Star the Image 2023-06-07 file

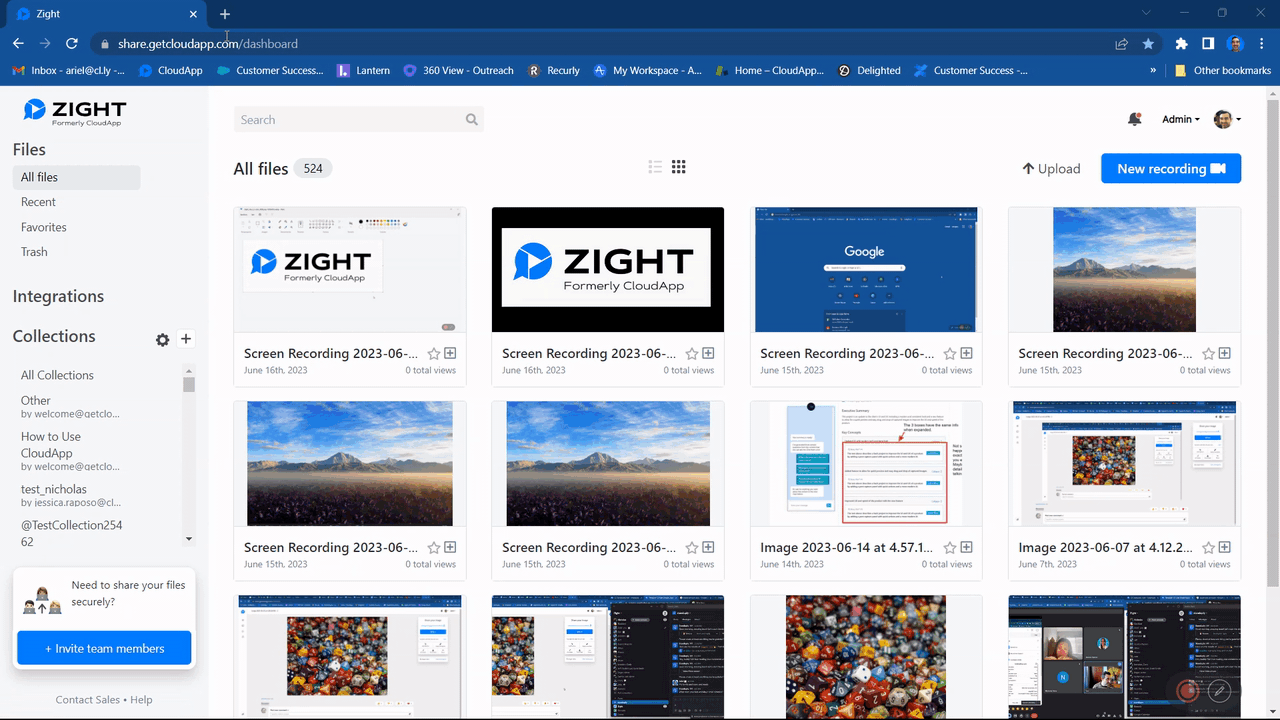tap(1208, 547)
